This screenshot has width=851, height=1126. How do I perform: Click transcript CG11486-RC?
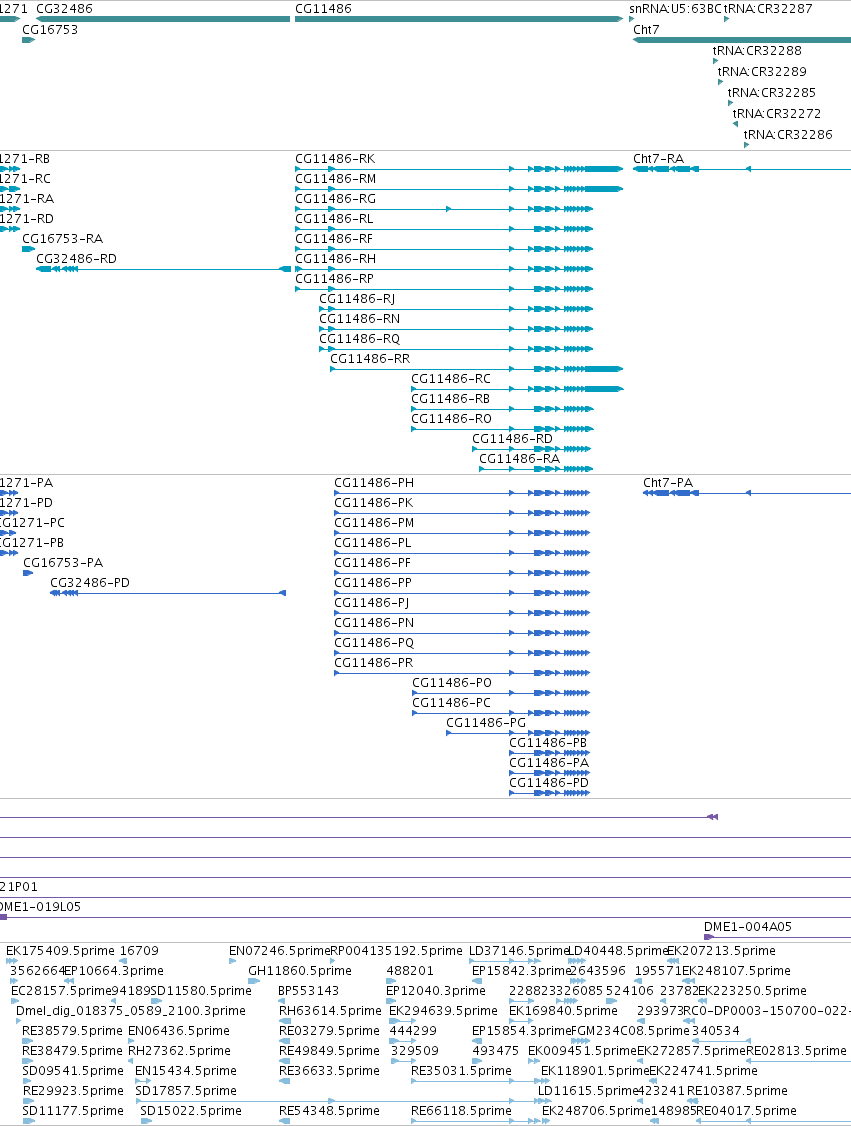click(x=517, y=389)
